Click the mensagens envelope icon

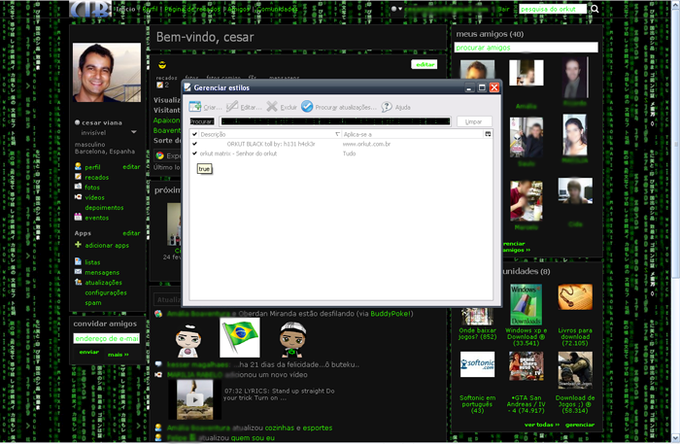(78, 272)
